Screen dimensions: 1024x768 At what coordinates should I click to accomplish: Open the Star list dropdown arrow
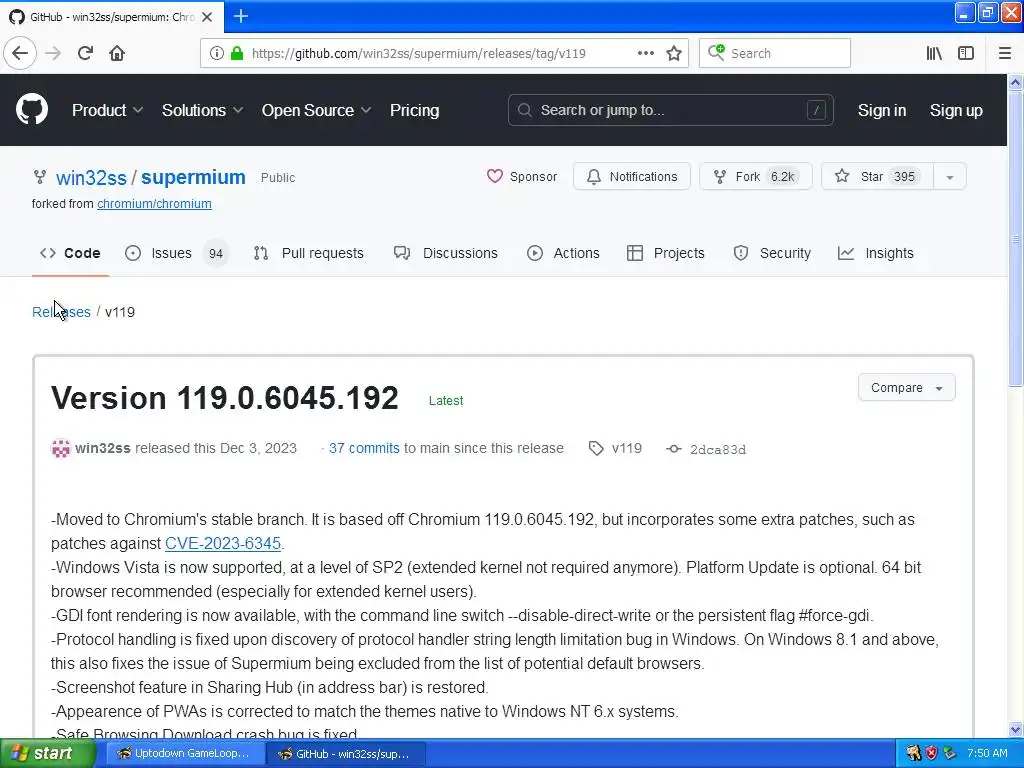click(x=950, y=177)
